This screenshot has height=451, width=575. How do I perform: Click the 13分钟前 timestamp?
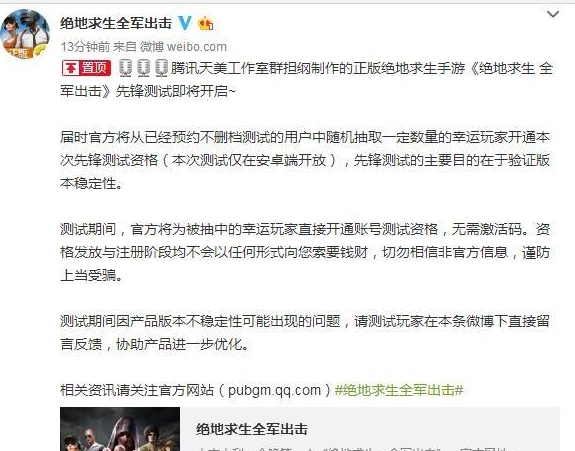point(85,47)
